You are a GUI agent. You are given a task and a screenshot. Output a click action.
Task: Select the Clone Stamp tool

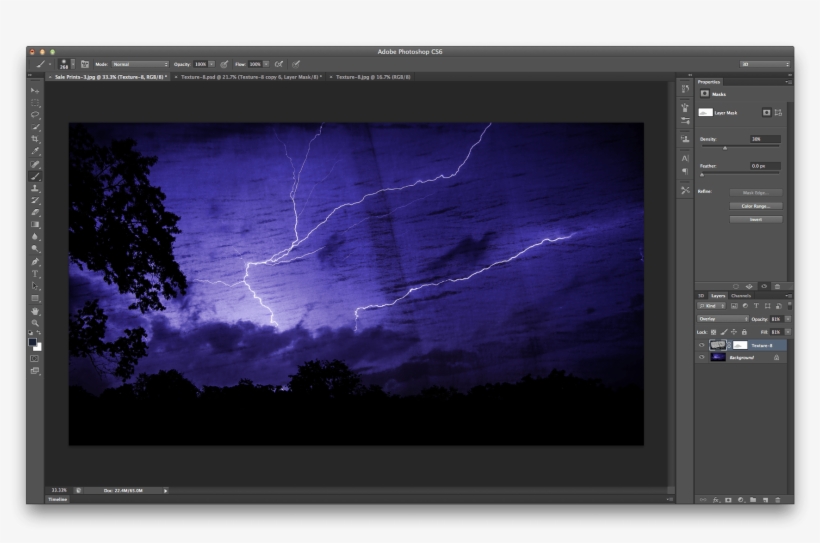tap(35, 188)
